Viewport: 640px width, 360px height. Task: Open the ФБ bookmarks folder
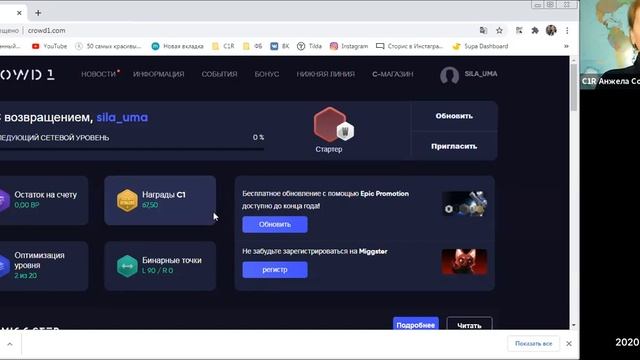253,47
